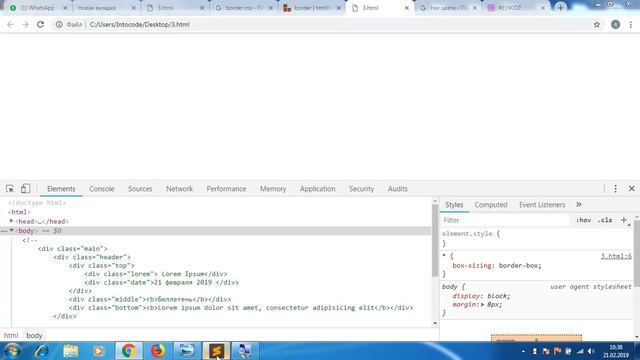The width and height of the screenshot is (640, 360).
Task: Click the taskbar clock
Action: (616, 351)
